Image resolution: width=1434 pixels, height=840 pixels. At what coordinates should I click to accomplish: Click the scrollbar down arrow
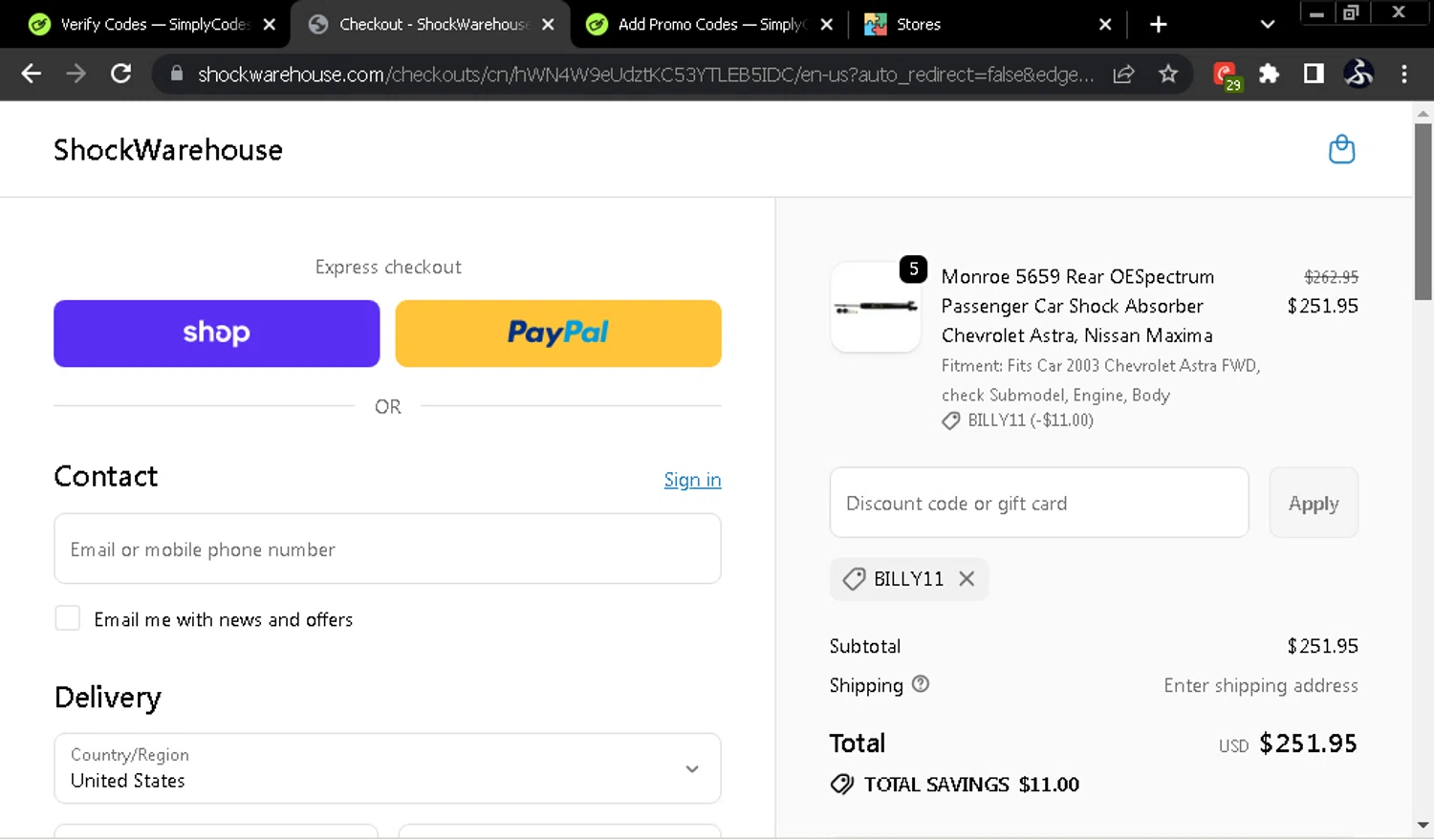[1423, 825]
